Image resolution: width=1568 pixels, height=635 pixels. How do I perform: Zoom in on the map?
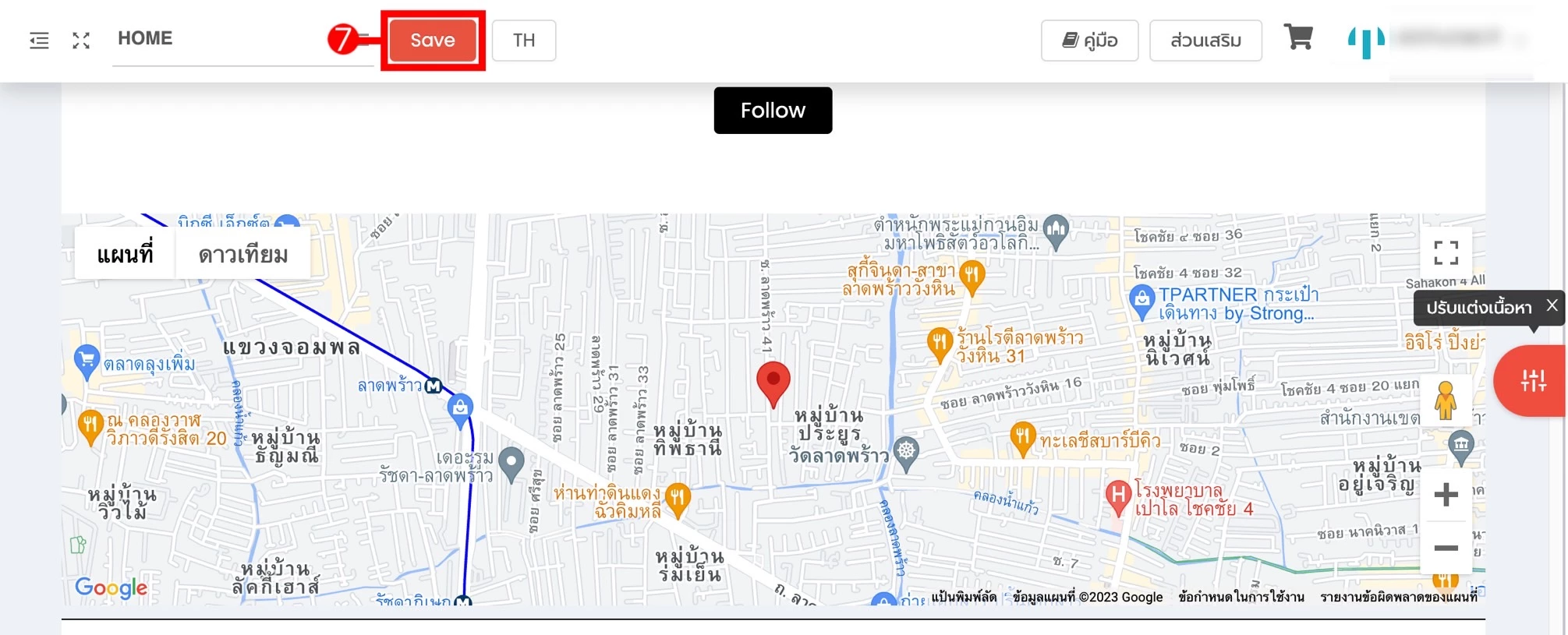pos(1446,495)
